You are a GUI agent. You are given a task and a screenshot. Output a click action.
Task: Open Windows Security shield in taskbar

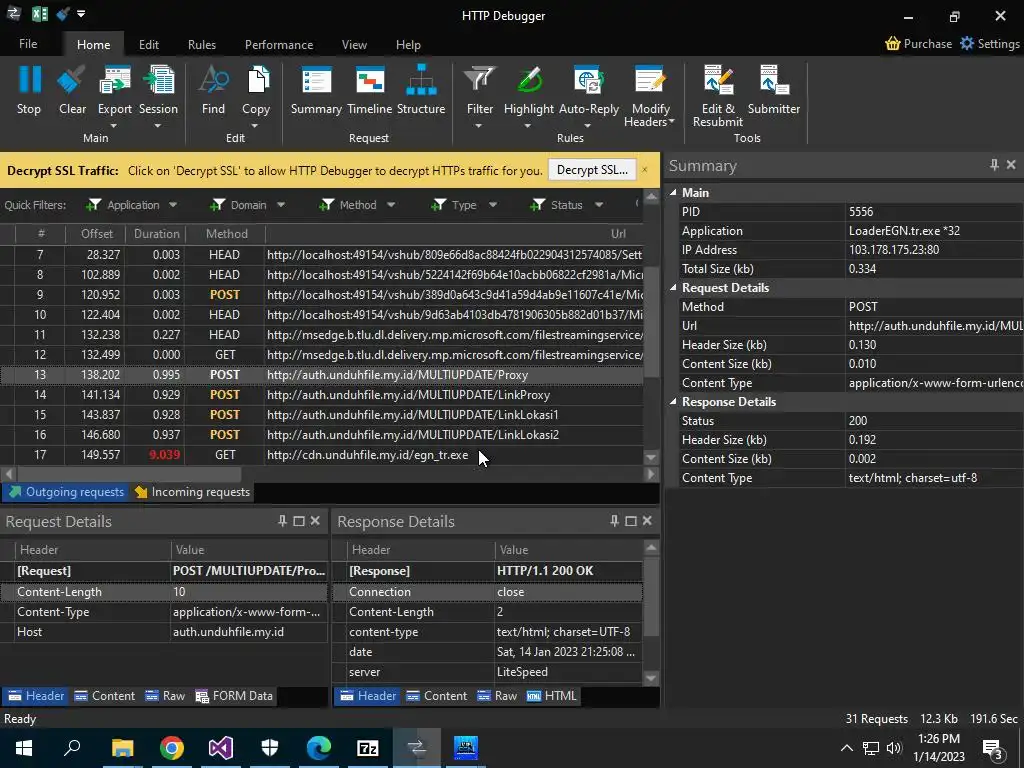pos(270,748)
